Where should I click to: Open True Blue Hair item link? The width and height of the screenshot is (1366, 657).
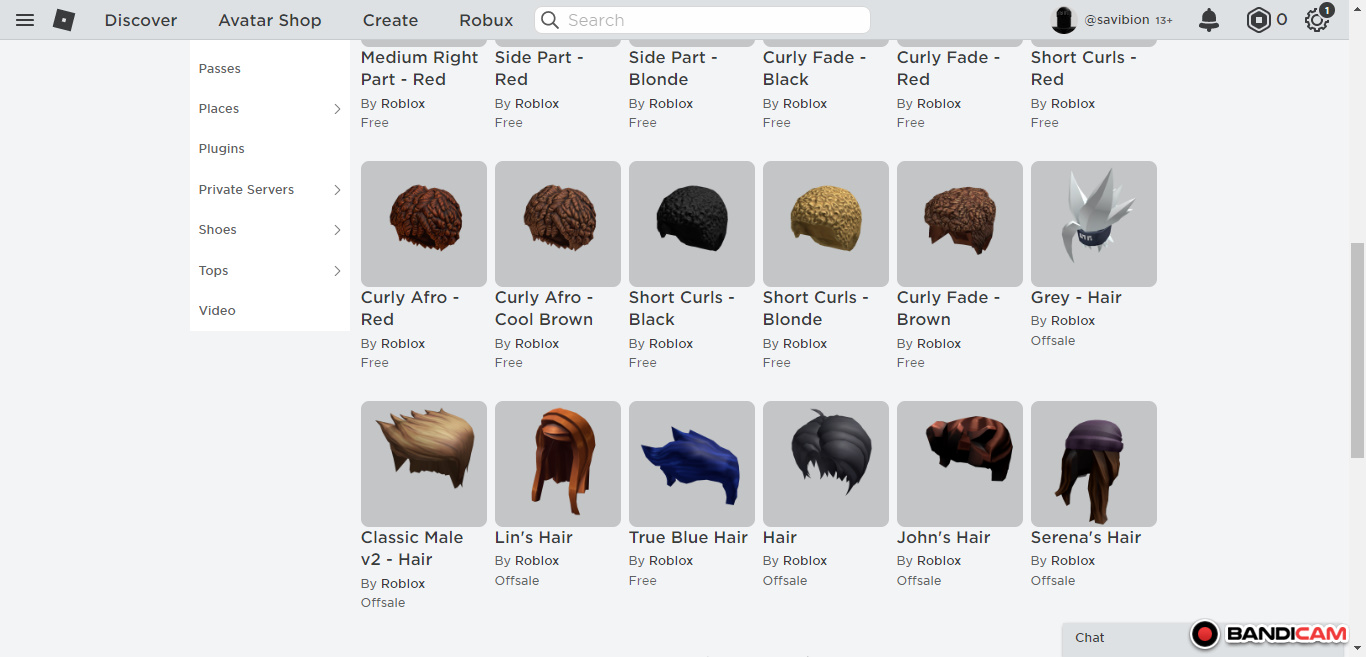coord(688,537)
